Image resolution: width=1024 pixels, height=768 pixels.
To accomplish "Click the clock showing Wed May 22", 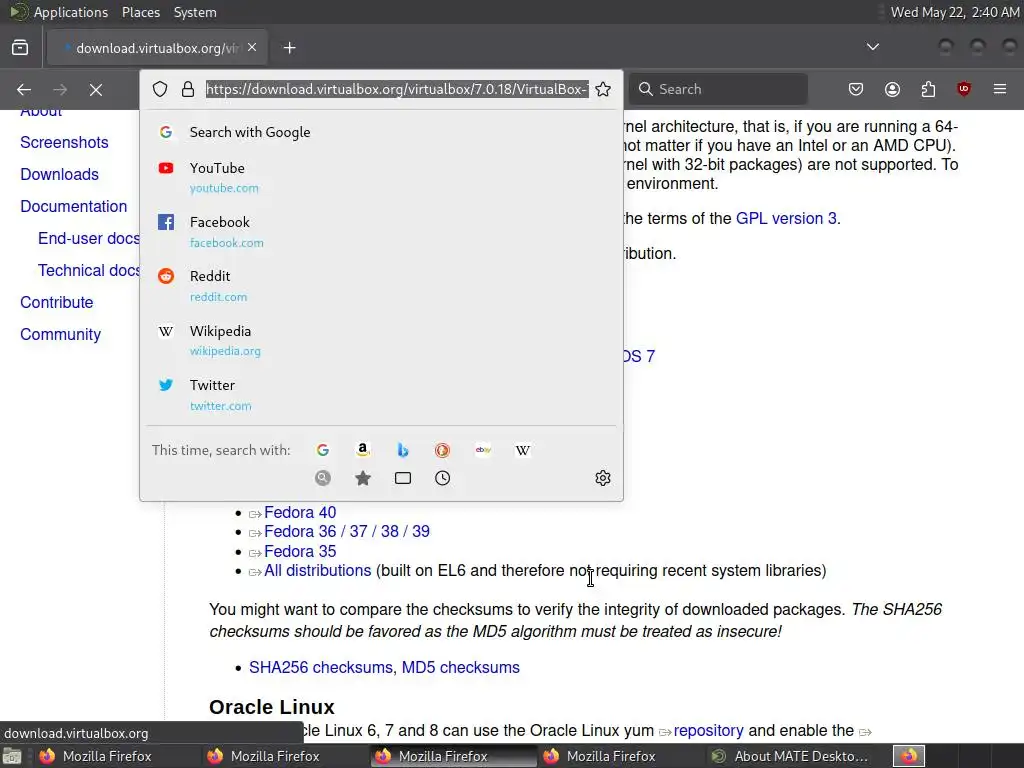I will pos(955,12).
